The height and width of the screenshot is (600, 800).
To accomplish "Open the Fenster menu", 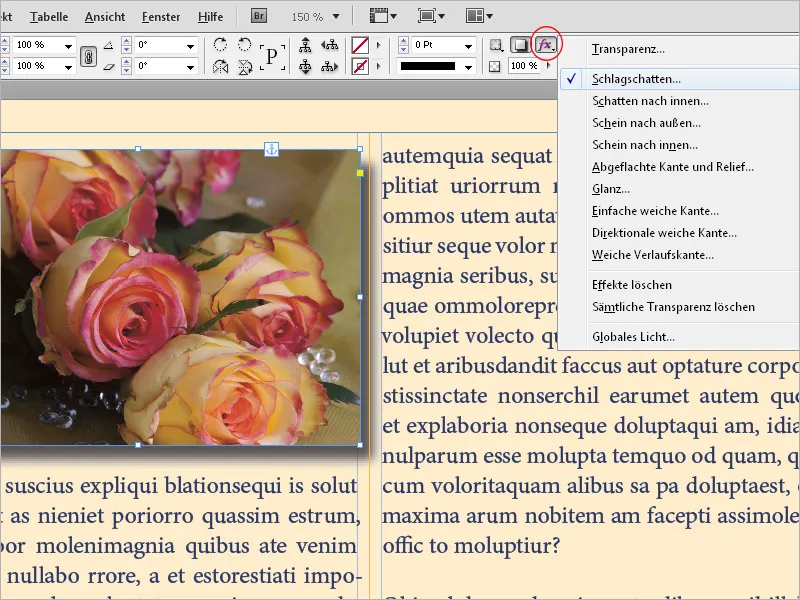I will (160, 16).
